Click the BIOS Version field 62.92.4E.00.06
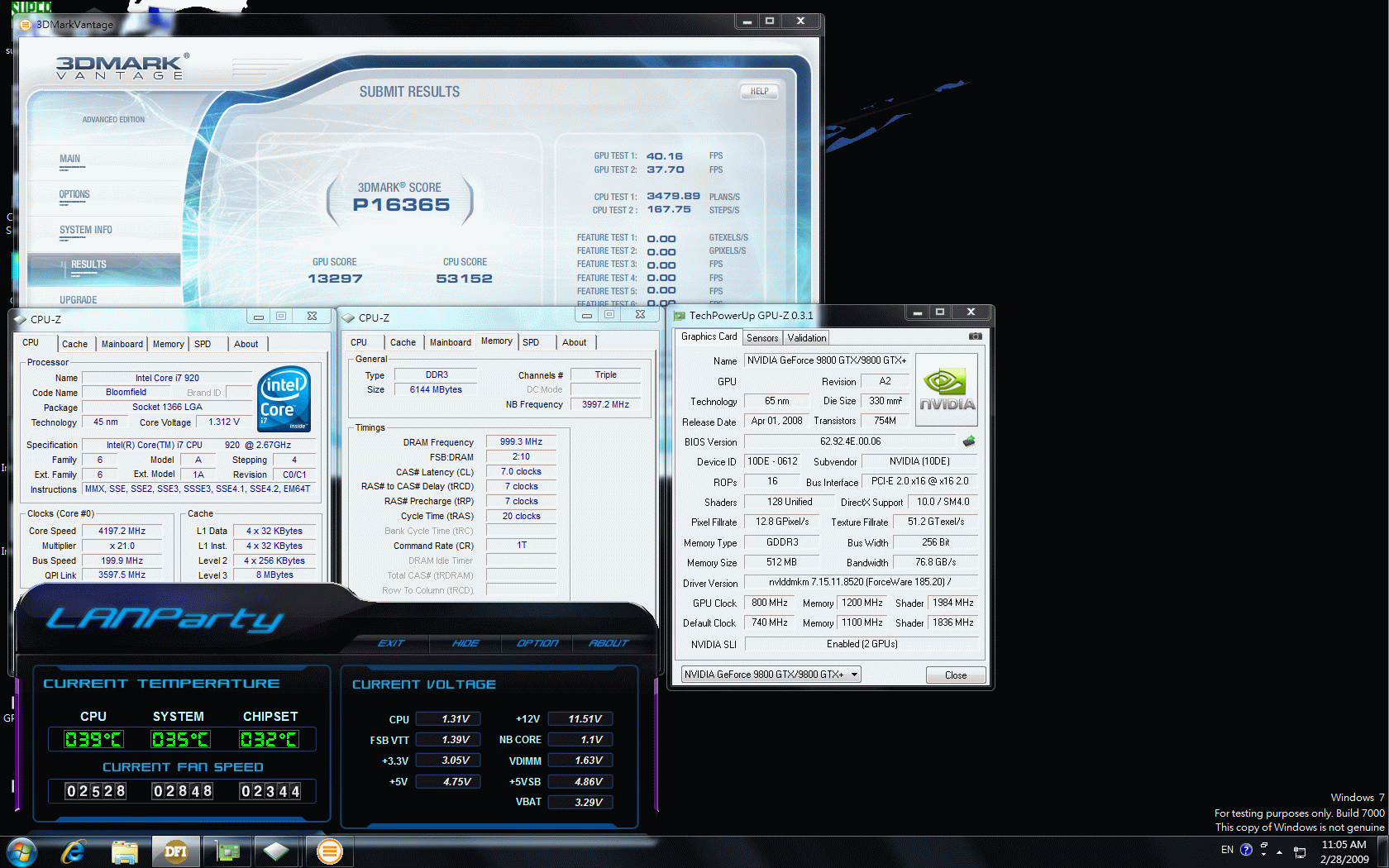The width and height of the screenshot is (1389, 868). coord(850,441)
